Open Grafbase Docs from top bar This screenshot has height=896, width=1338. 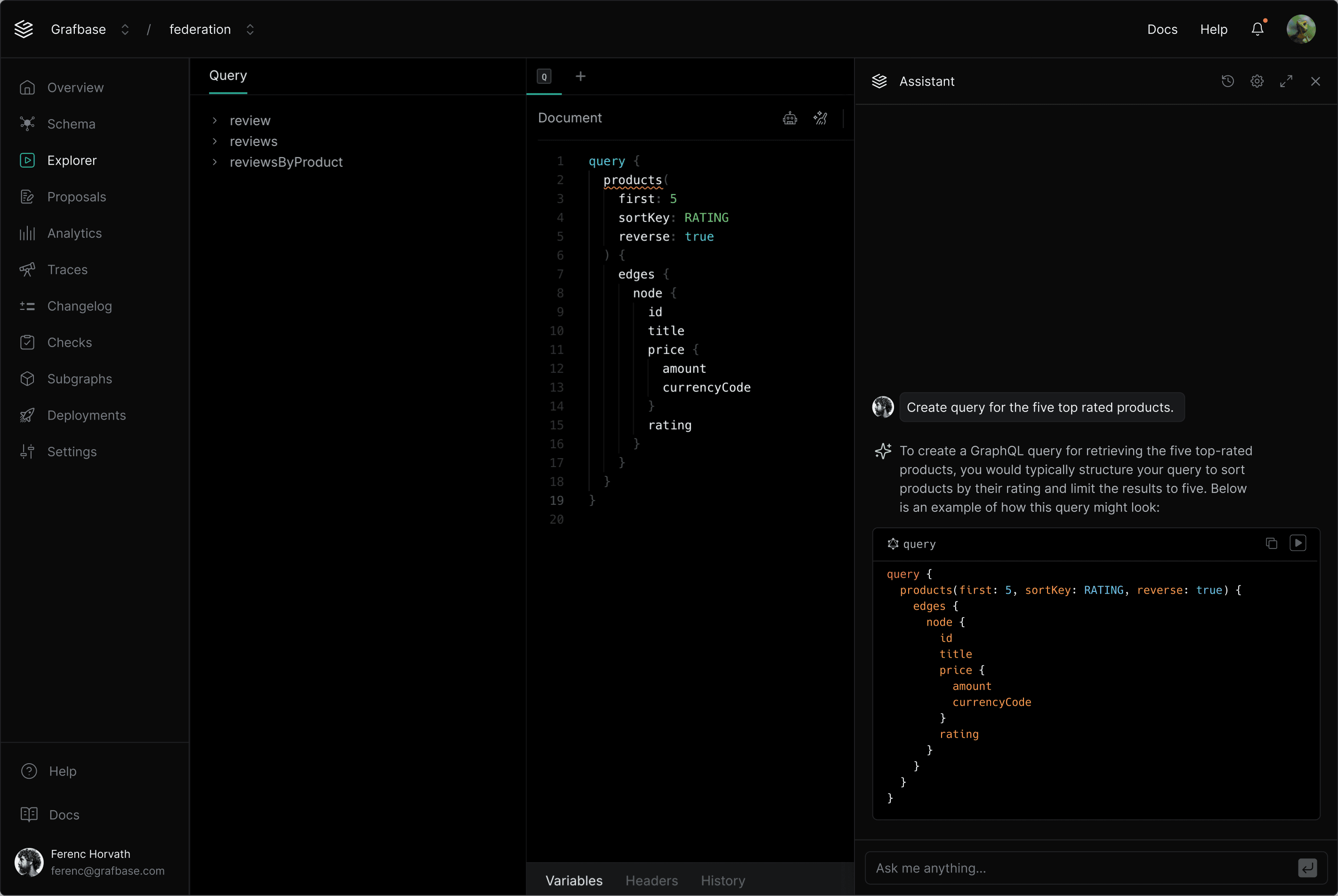coord(1161,29)
